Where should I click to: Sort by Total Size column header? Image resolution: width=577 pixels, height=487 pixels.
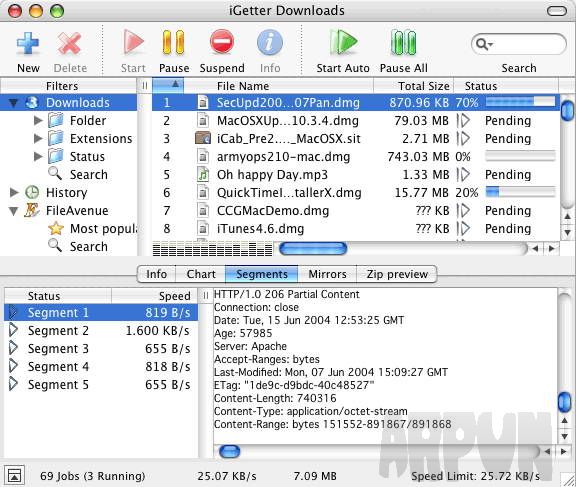coord(414,86)
